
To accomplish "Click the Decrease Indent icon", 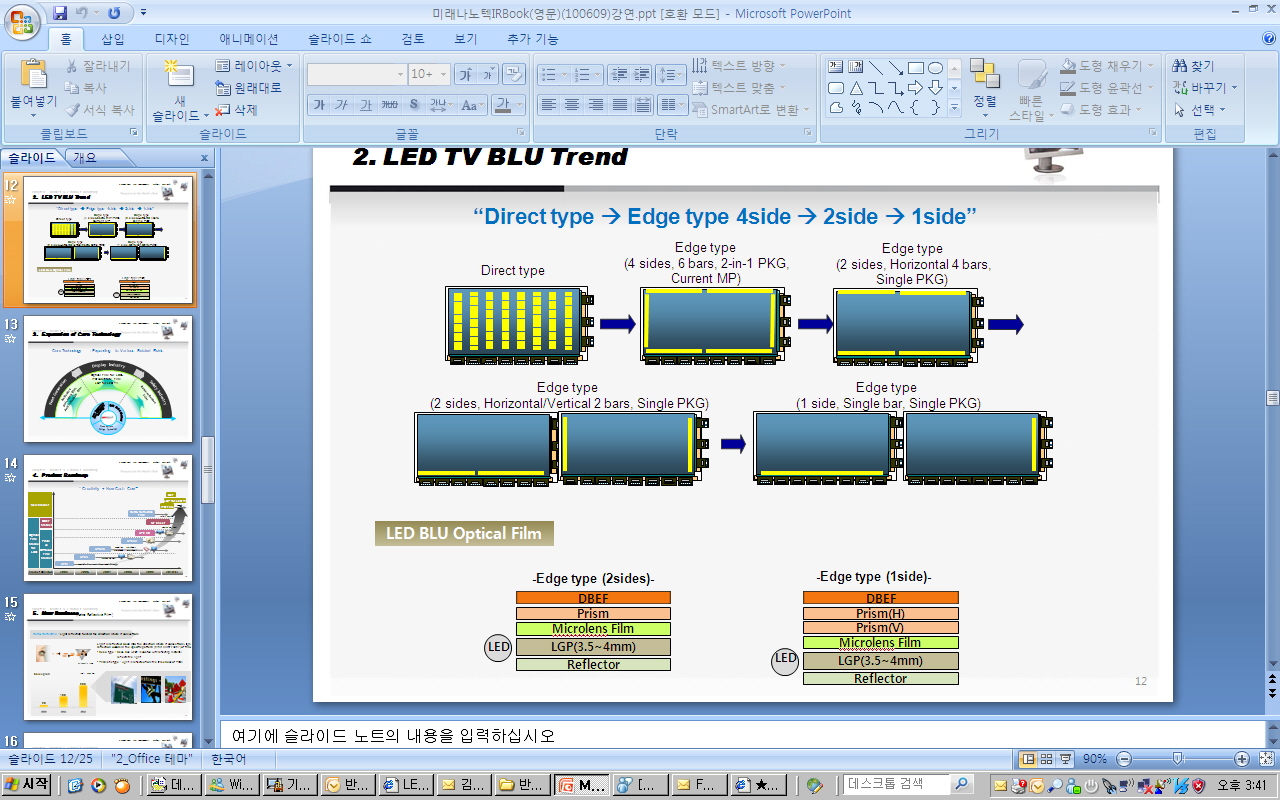I will coord(619,74).
